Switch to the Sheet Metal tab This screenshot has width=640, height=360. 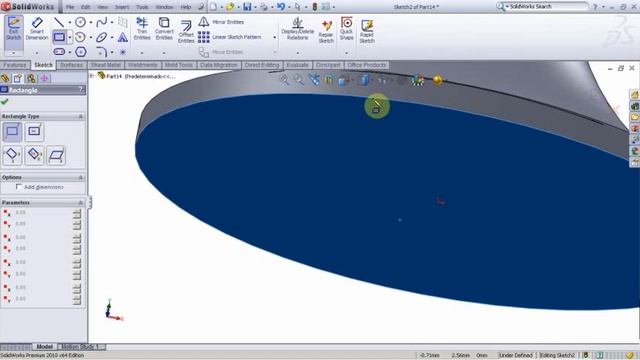[106, 65]
